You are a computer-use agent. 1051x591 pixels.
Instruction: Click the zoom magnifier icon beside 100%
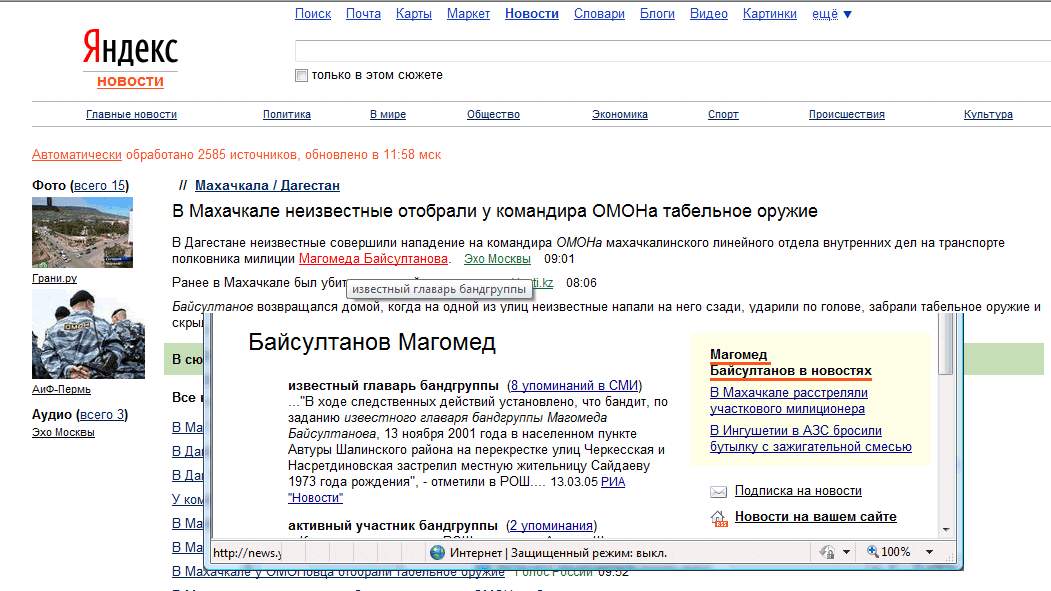click(872, 551)
